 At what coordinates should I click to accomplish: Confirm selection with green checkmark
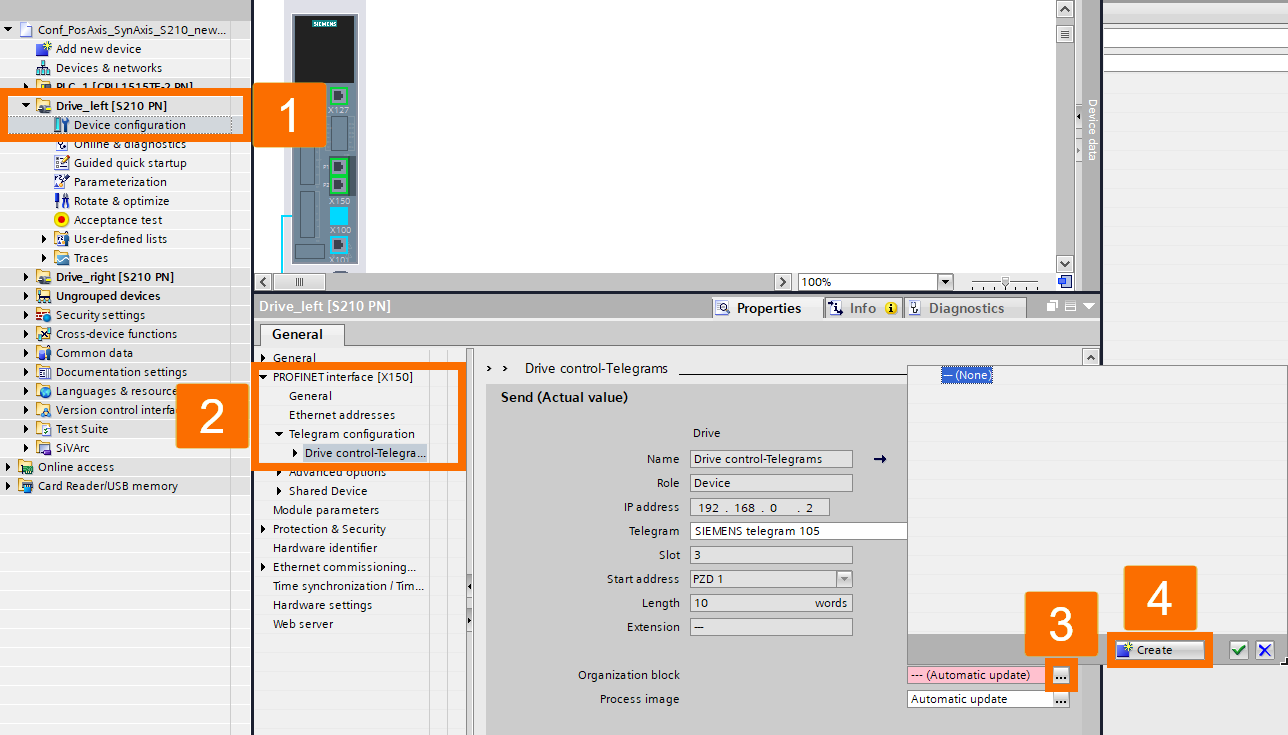click(x=1239, y=650)
